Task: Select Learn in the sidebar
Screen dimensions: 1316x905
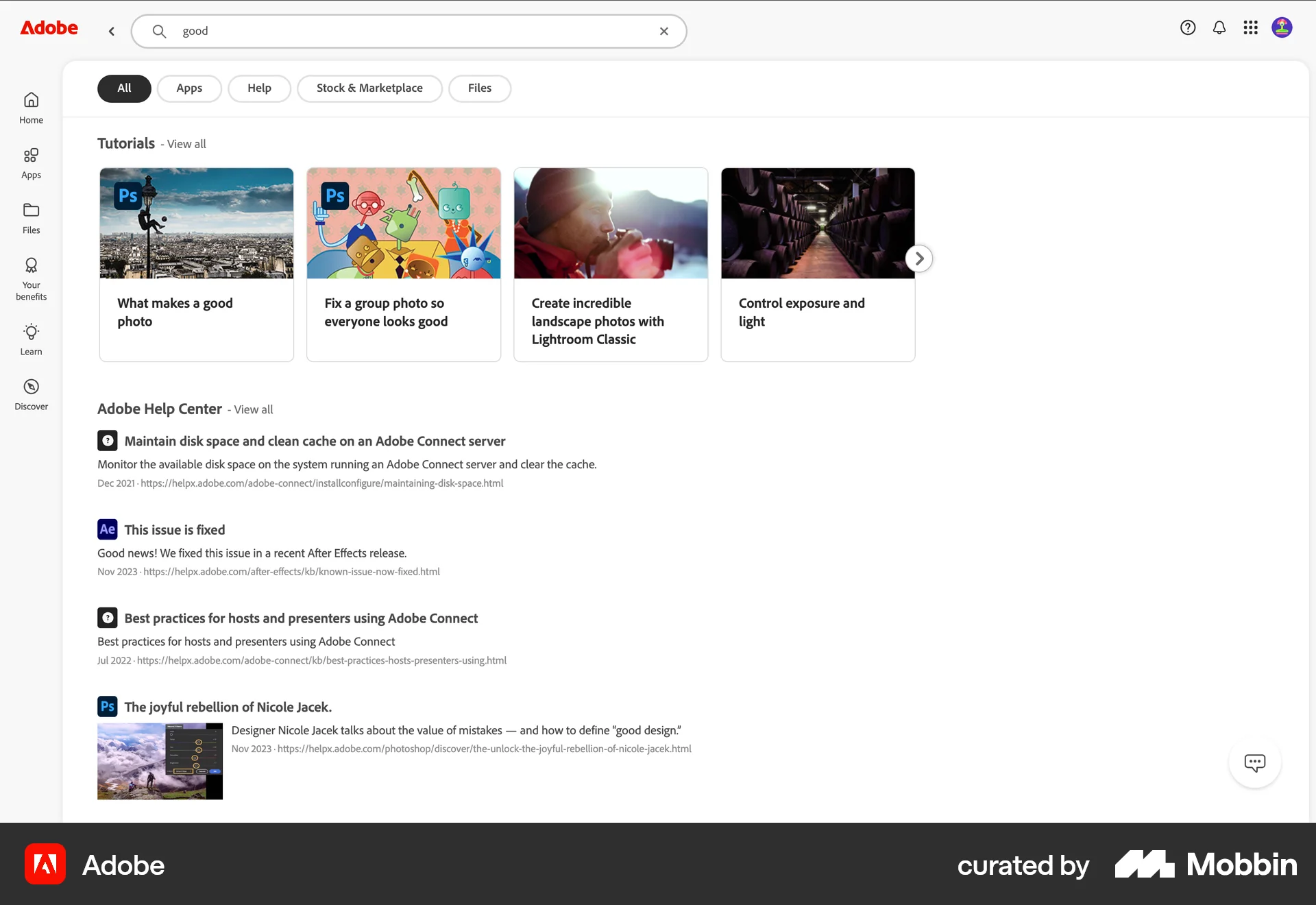Action: point(31,339)
